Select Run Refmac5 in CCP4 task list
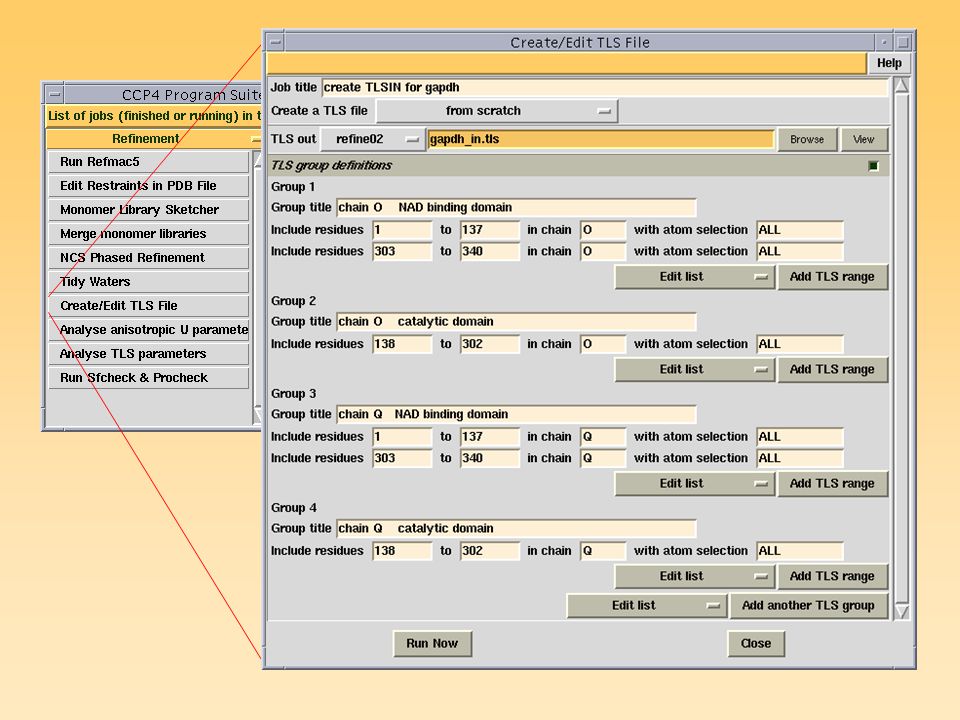This screenshot has height=720, width=960. click(x=149, y=162)
